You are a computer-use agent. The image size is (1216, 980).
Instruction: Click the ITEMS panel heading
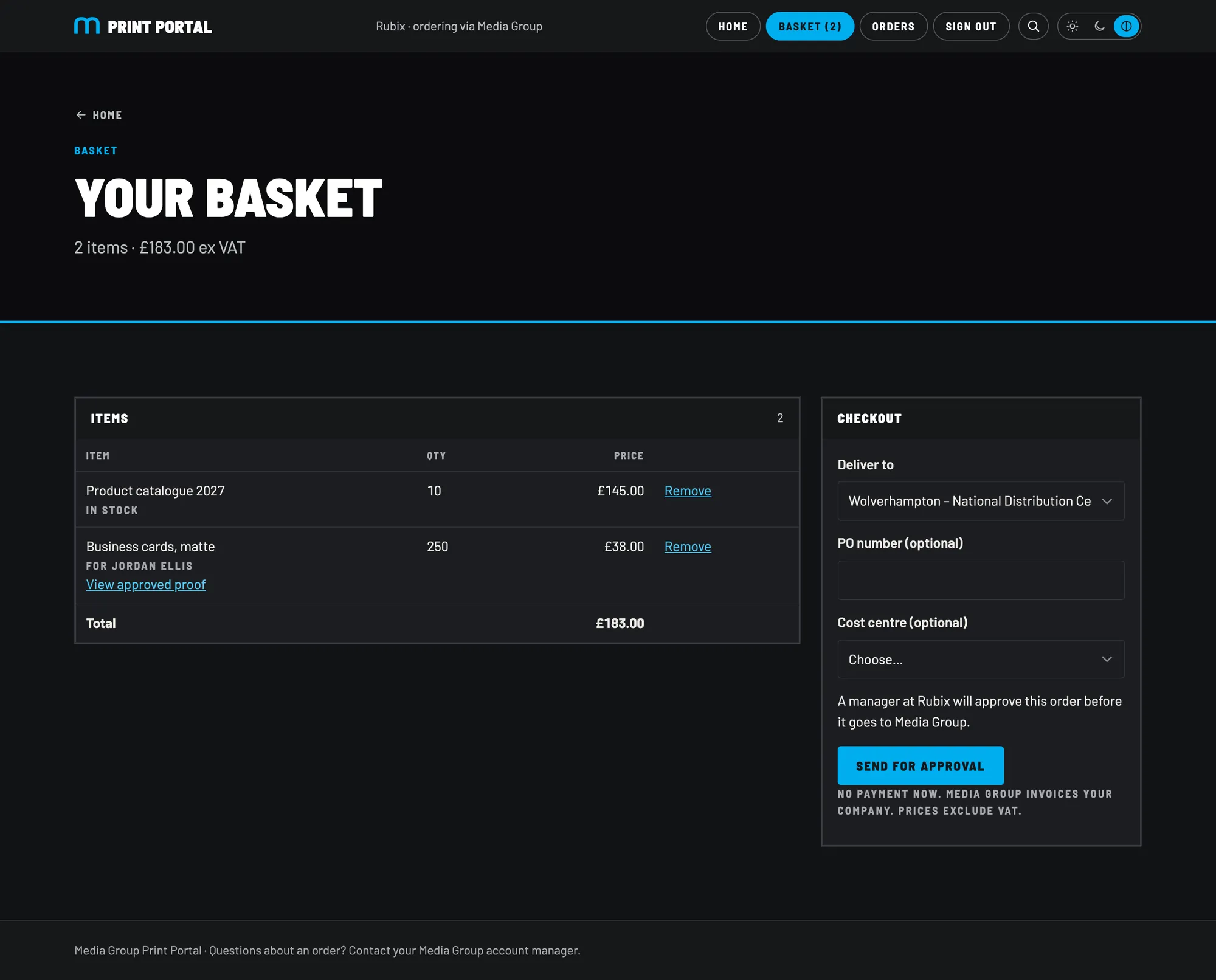109,418
